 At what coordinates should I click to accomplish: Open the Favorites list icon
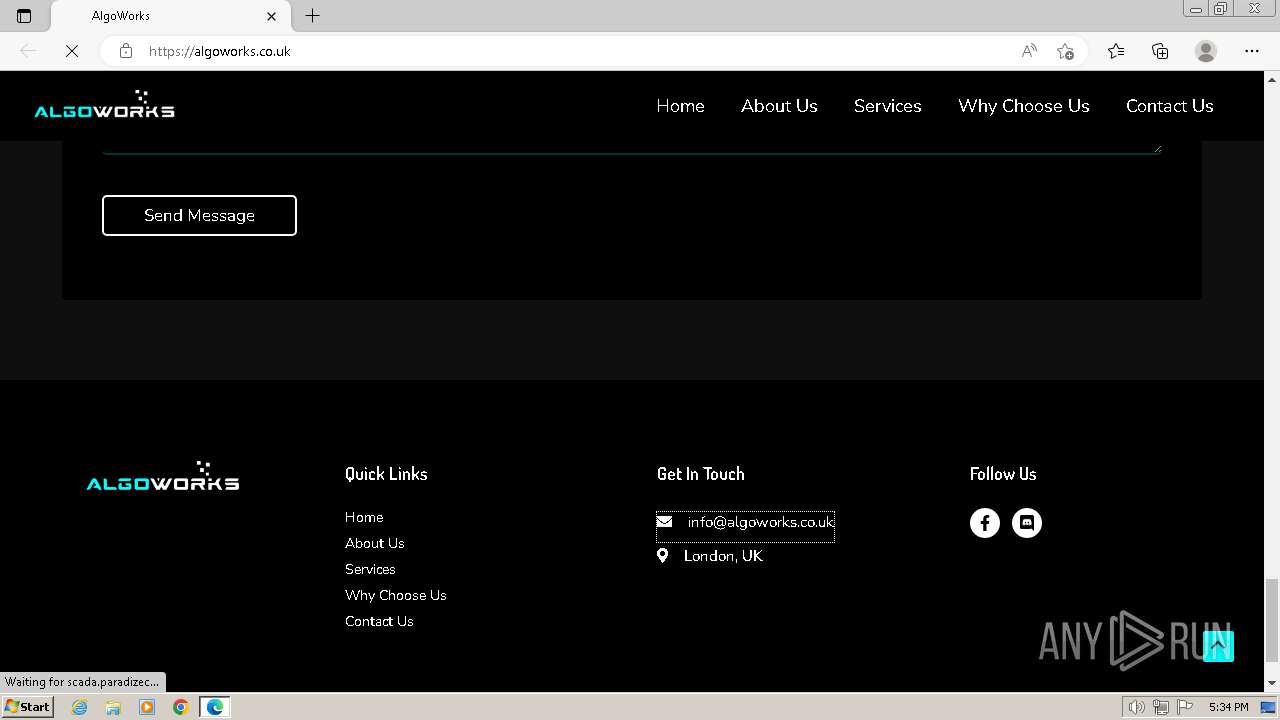coord(1116,51)
